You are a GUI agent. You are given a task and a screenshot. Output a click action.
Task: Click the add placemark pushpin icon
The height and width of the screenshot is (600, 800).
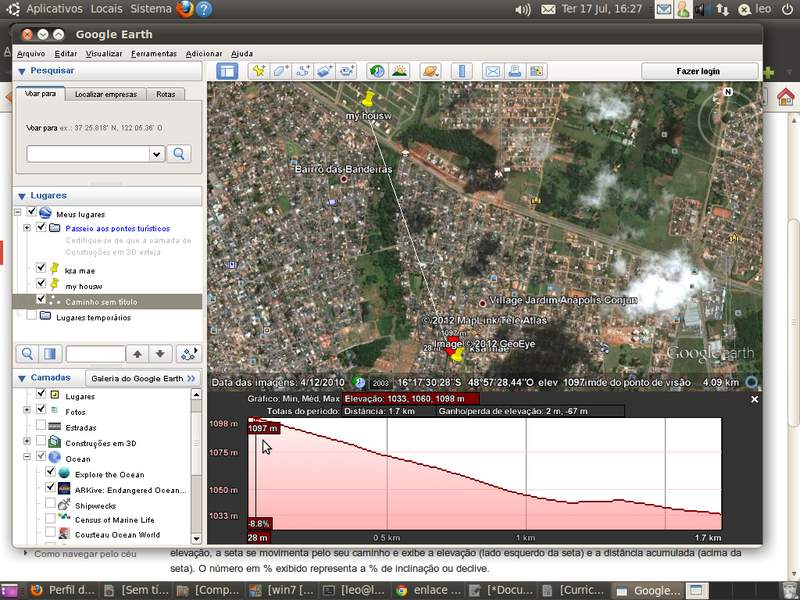[x=259, y=71]
